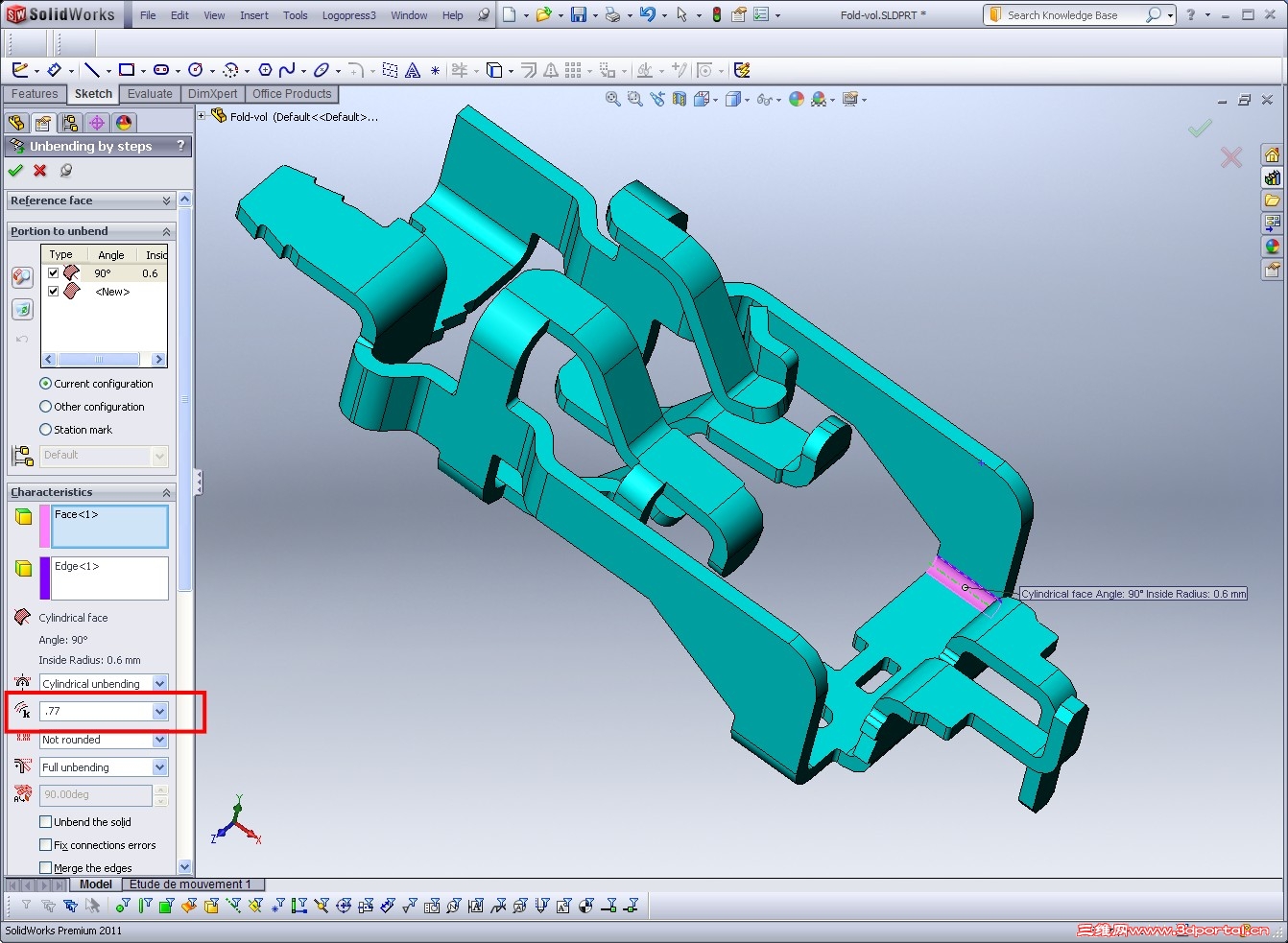Viewport: 1288px width, 943px height.
Task: Click the pushpin icon in property panel
Action: 66,171
